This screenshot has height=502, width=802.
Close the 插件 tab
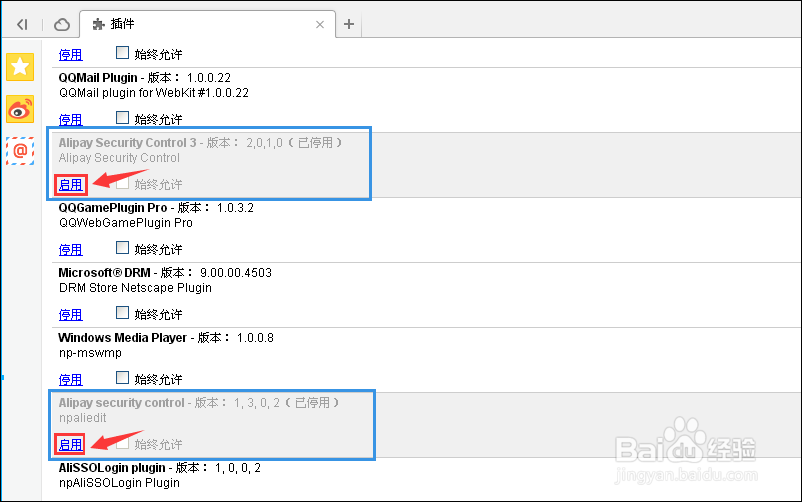point(320,24)
